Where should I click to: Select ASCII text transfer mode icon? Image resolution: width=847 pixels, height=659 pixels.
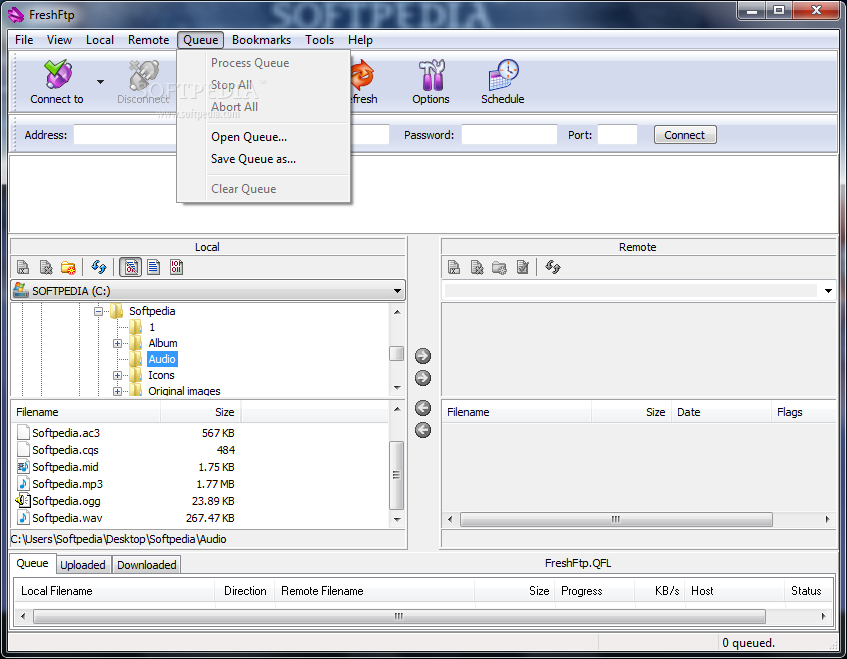154,267
